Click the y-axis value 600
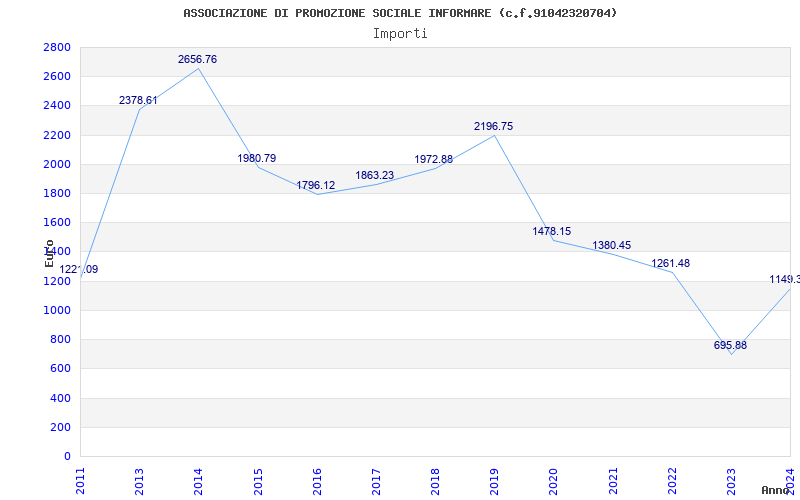 [60, 368]
